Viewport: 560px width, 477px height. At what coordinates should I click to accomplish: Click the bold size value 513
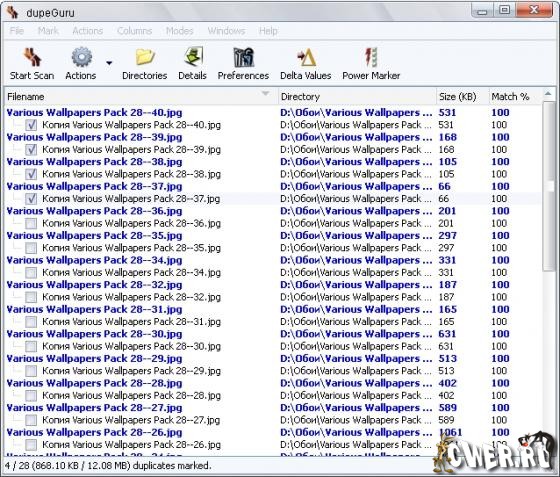pyautogui.click(x=448, y=359)
